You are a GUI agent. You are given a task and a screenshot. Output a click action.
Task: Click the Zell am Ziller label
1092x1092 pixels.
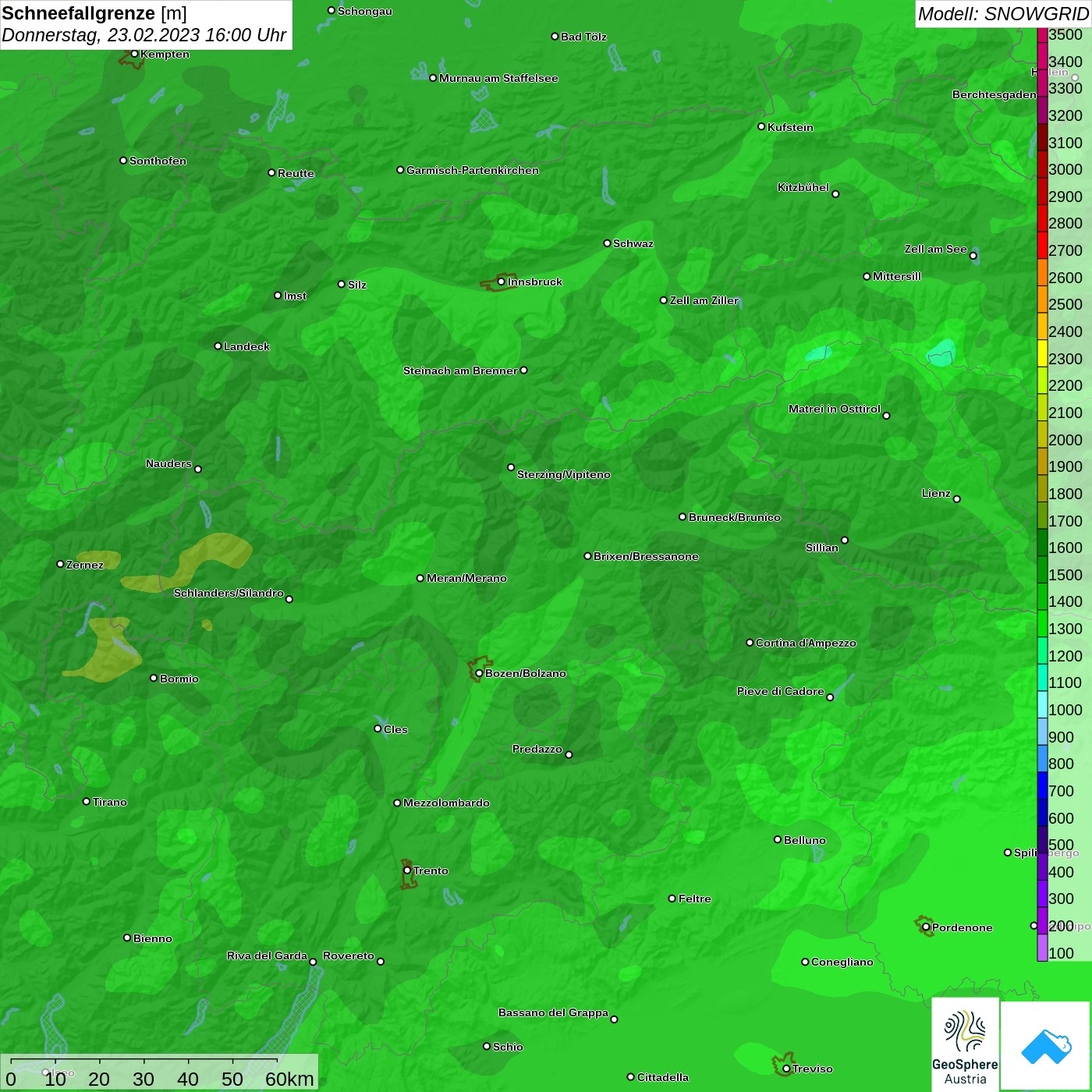click(704, 300)
